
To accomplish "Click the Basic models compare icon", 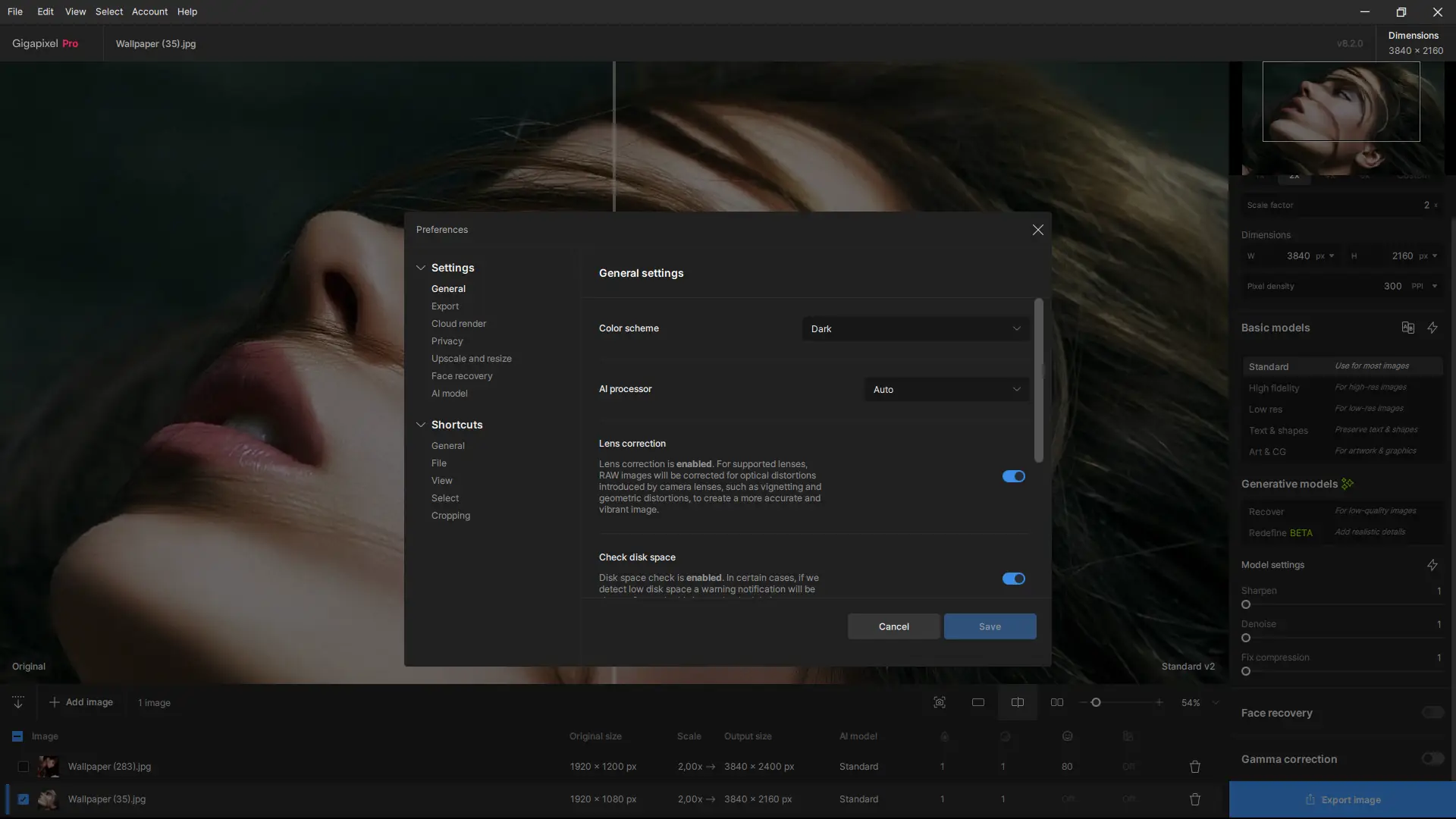I will pos(1408,328).
